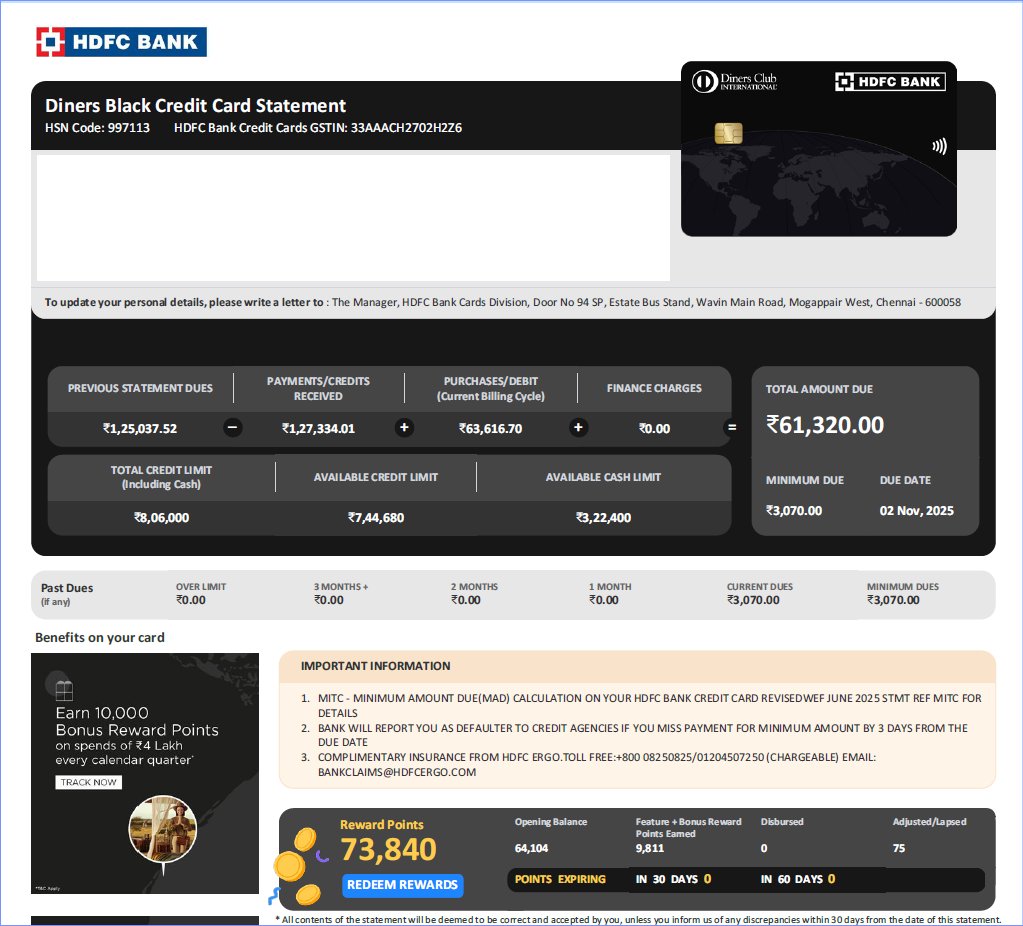Select the Chennai - 600058 address text
Viewport: 1023px width, 926px height.
tap(918, 302)
